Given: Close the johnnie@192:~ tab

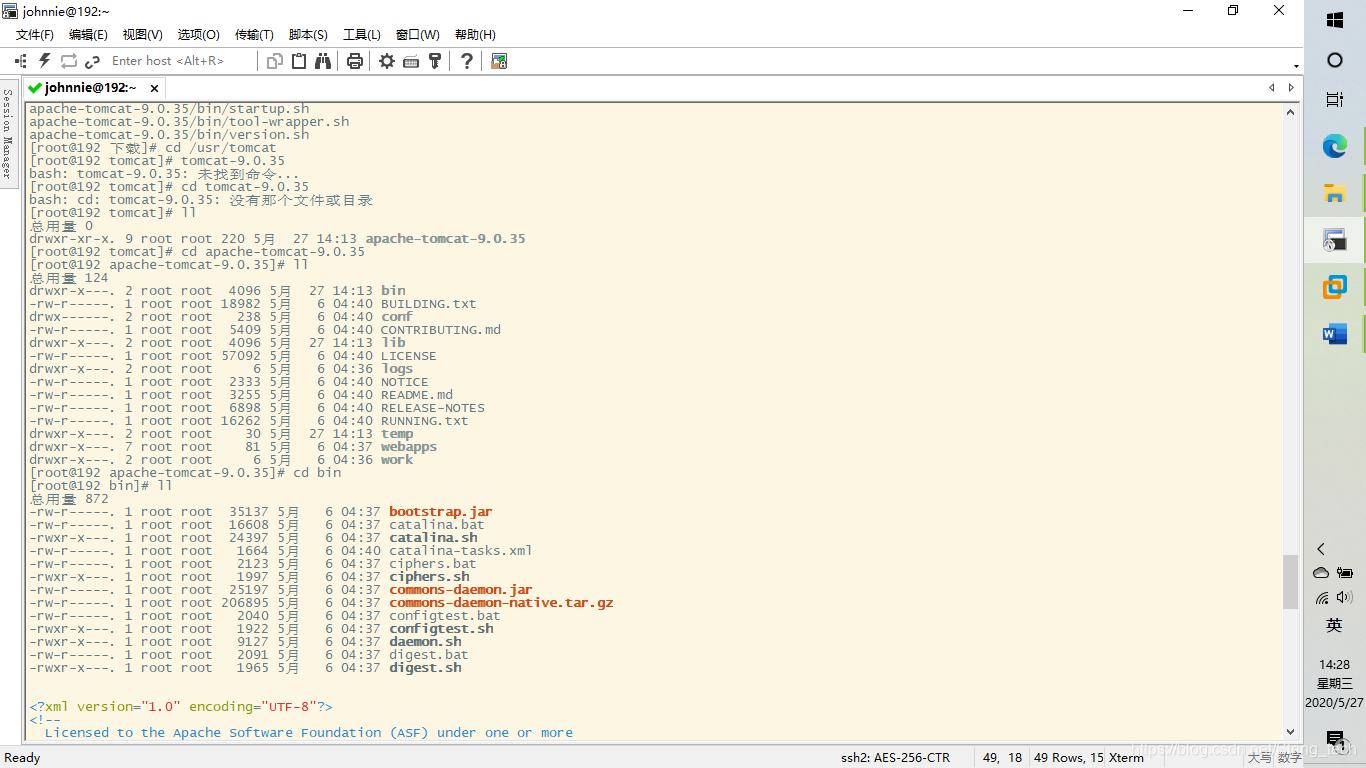Looking at the screenshot, I should pyautogui.click(x=154, y=89).
